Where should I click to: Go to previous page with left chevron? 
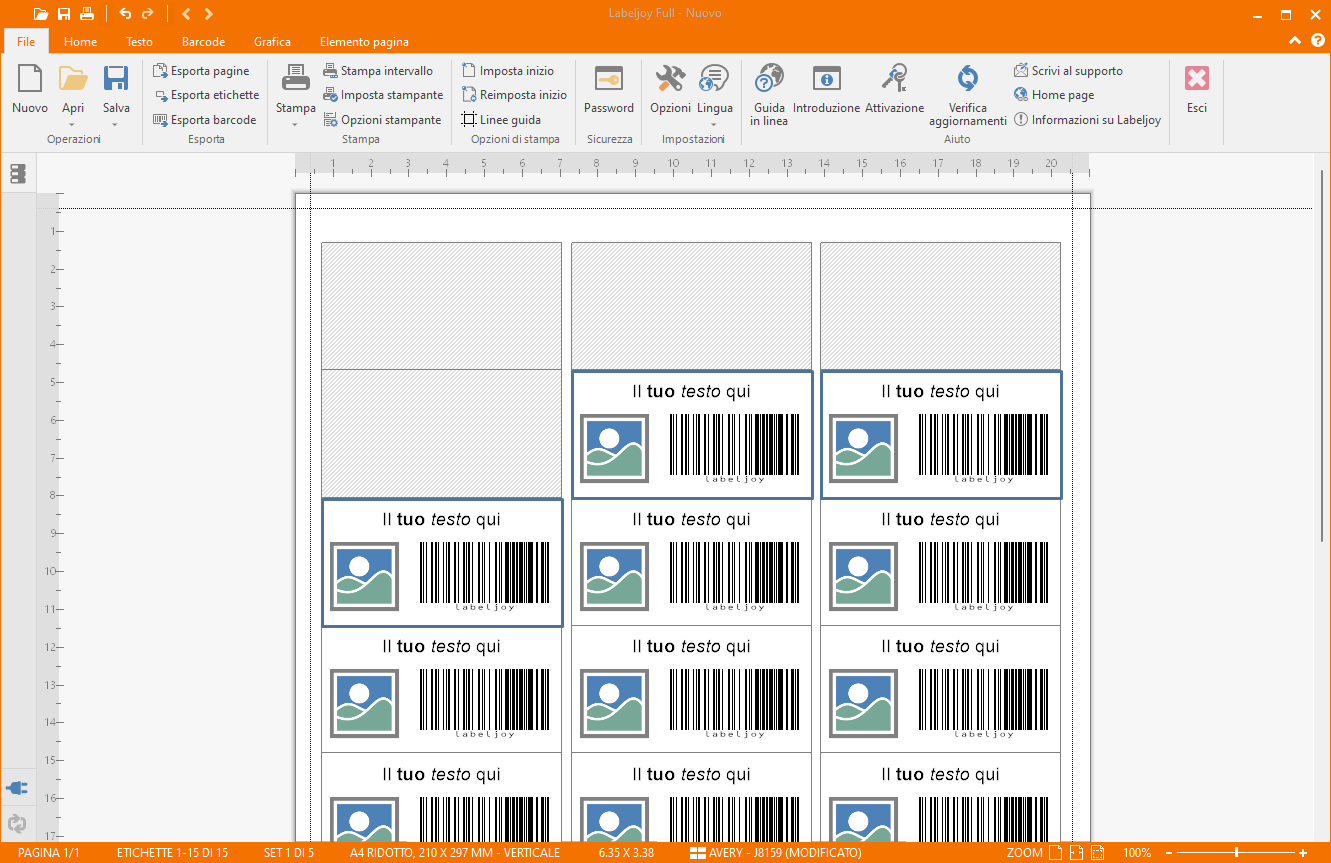pyautogui.click(x=187, y=14)
